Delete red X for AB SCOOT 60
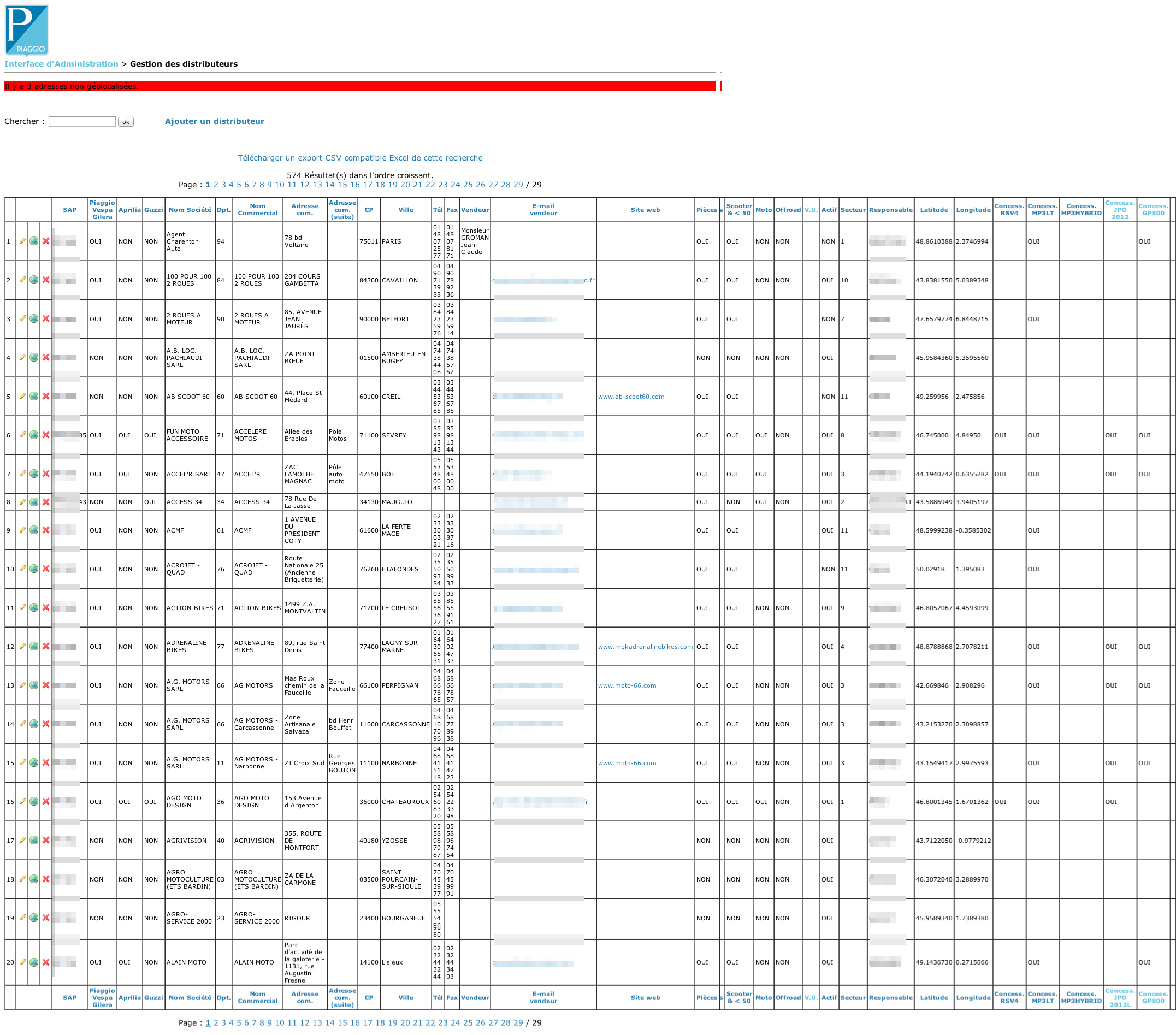 tap(46, 397)
